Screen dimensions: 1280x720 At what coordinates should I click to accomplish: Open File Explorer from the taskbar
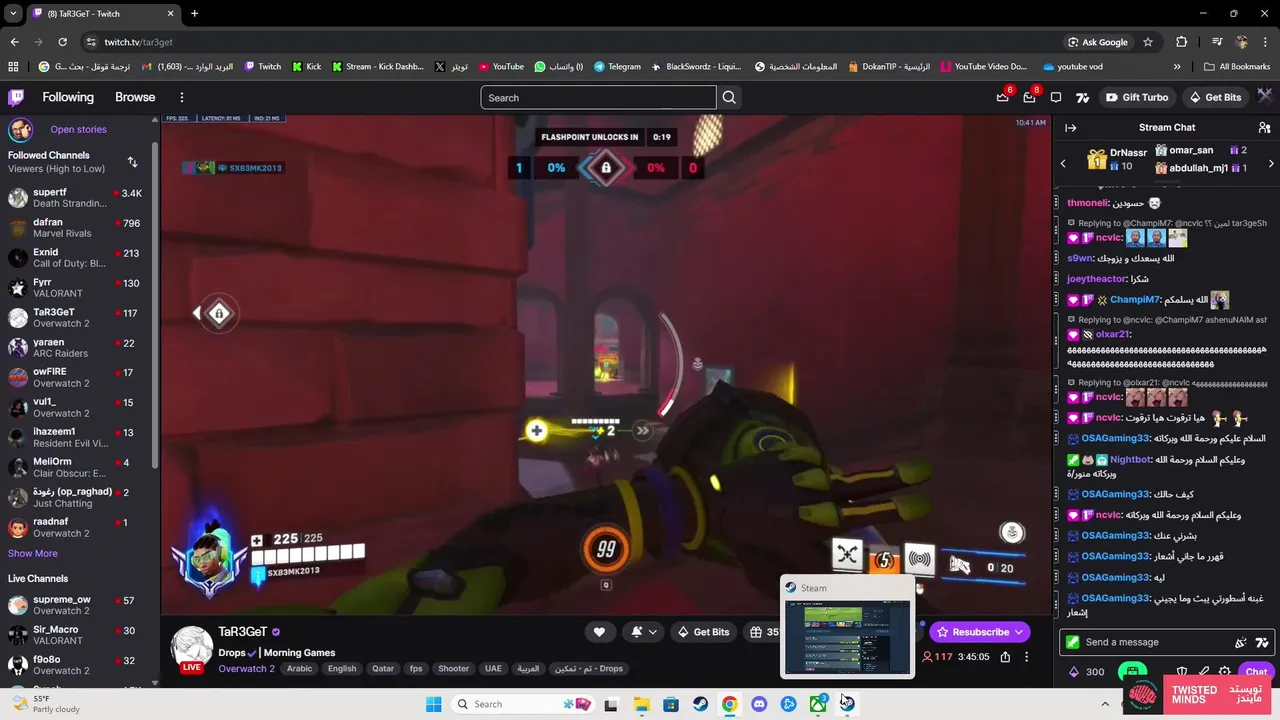pyautogui.click(x=642, y=704)
